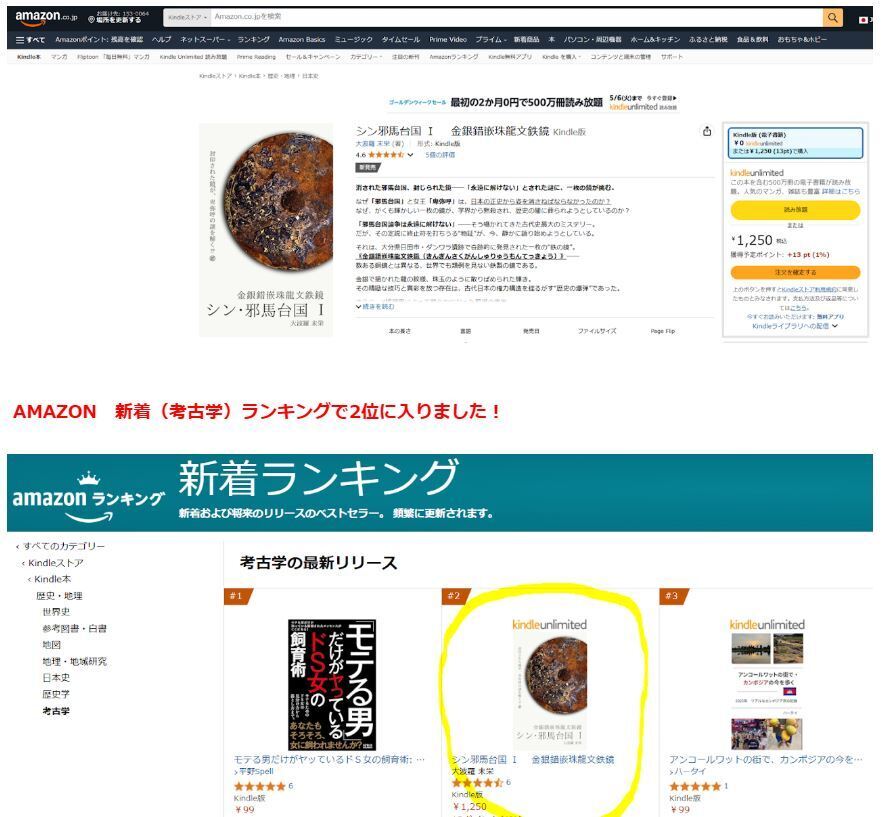Open the Kindleストア search category dropdown
886x817 pixels.
(187, 18)
